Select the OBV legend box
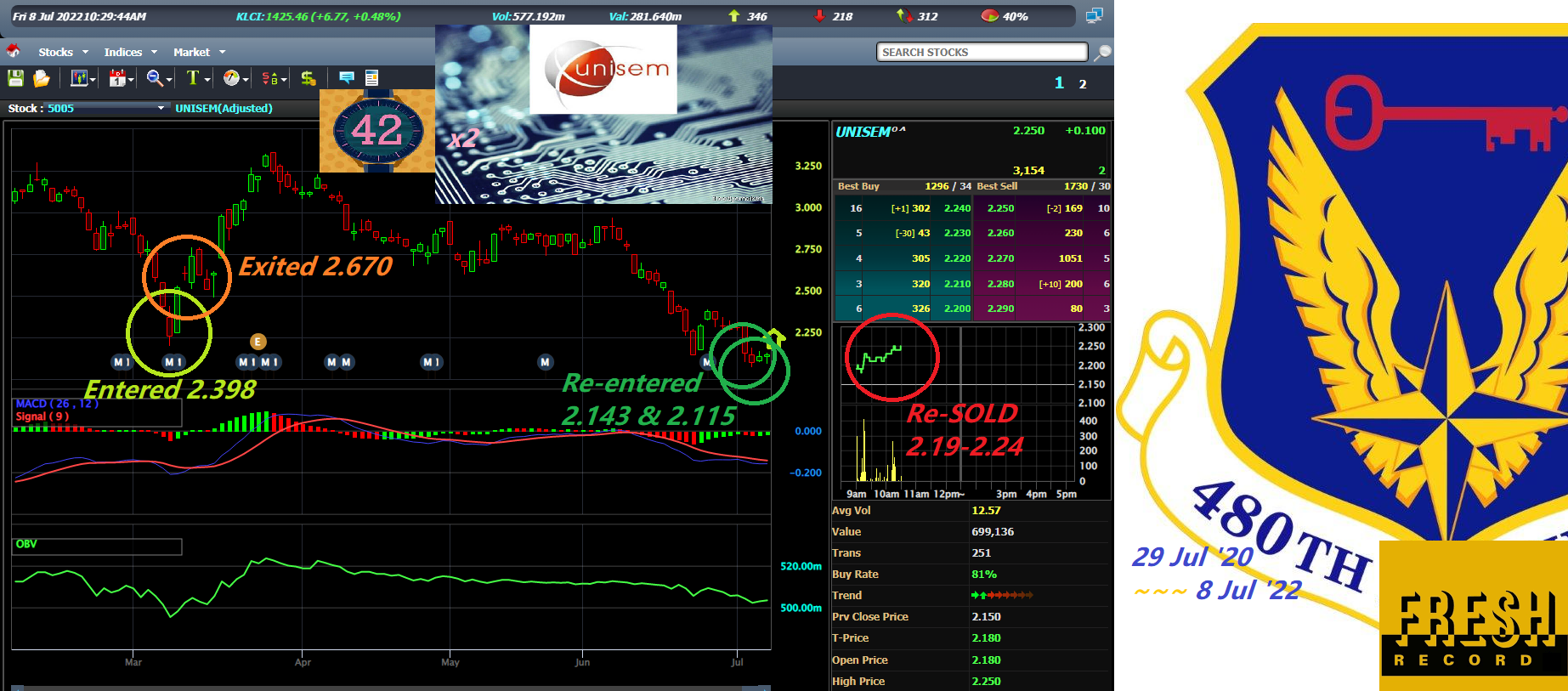This screenshot has width=1568, height=691. (x=97, y=546)
